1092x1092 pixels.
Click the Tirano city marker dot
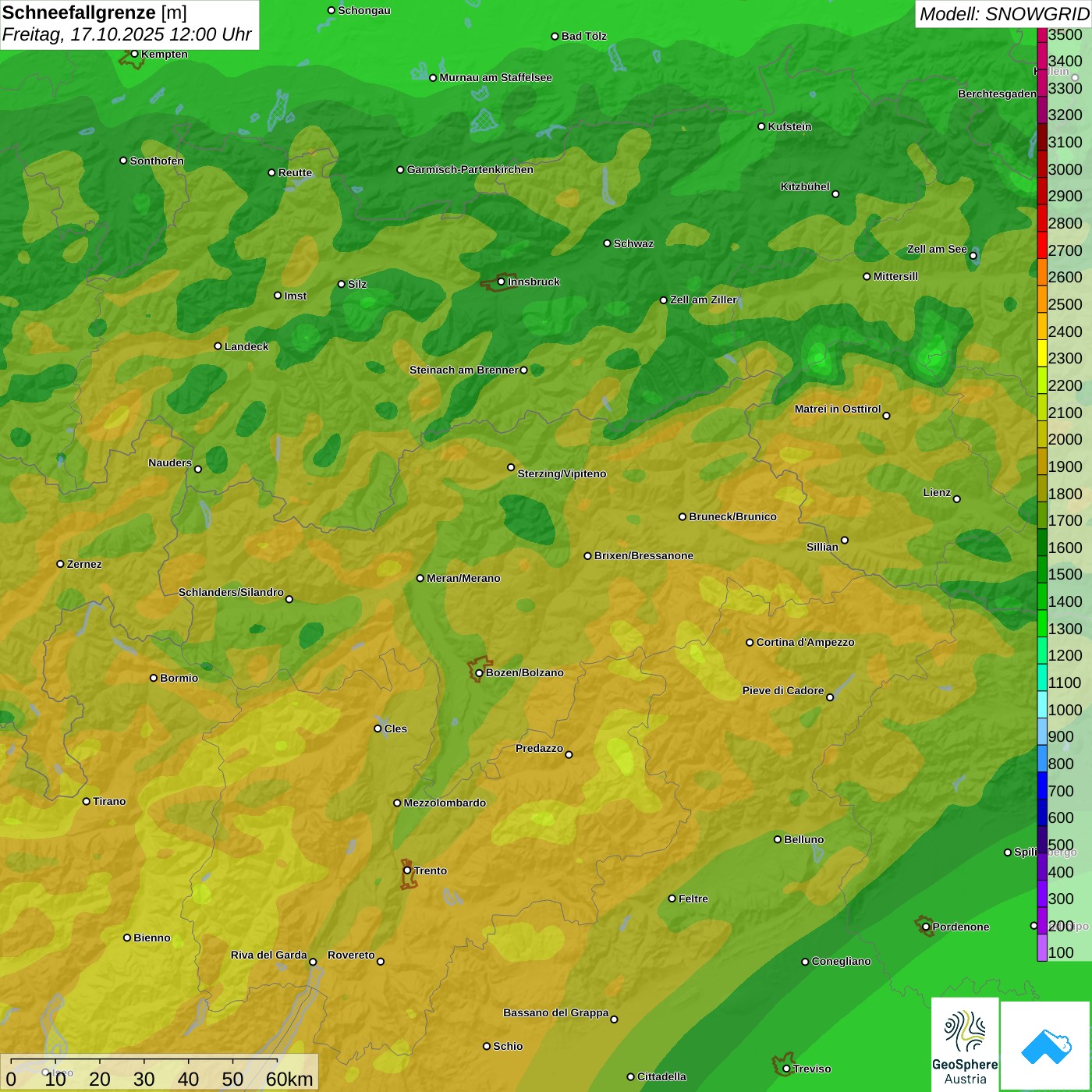click(87, 801)
